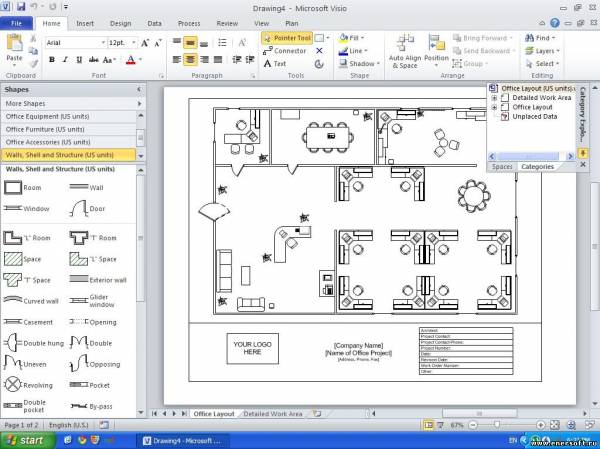Open the Arial font name dropdown
Image resolution: width=600 pixels, height=449 pixels.
[x=103, y=43]
